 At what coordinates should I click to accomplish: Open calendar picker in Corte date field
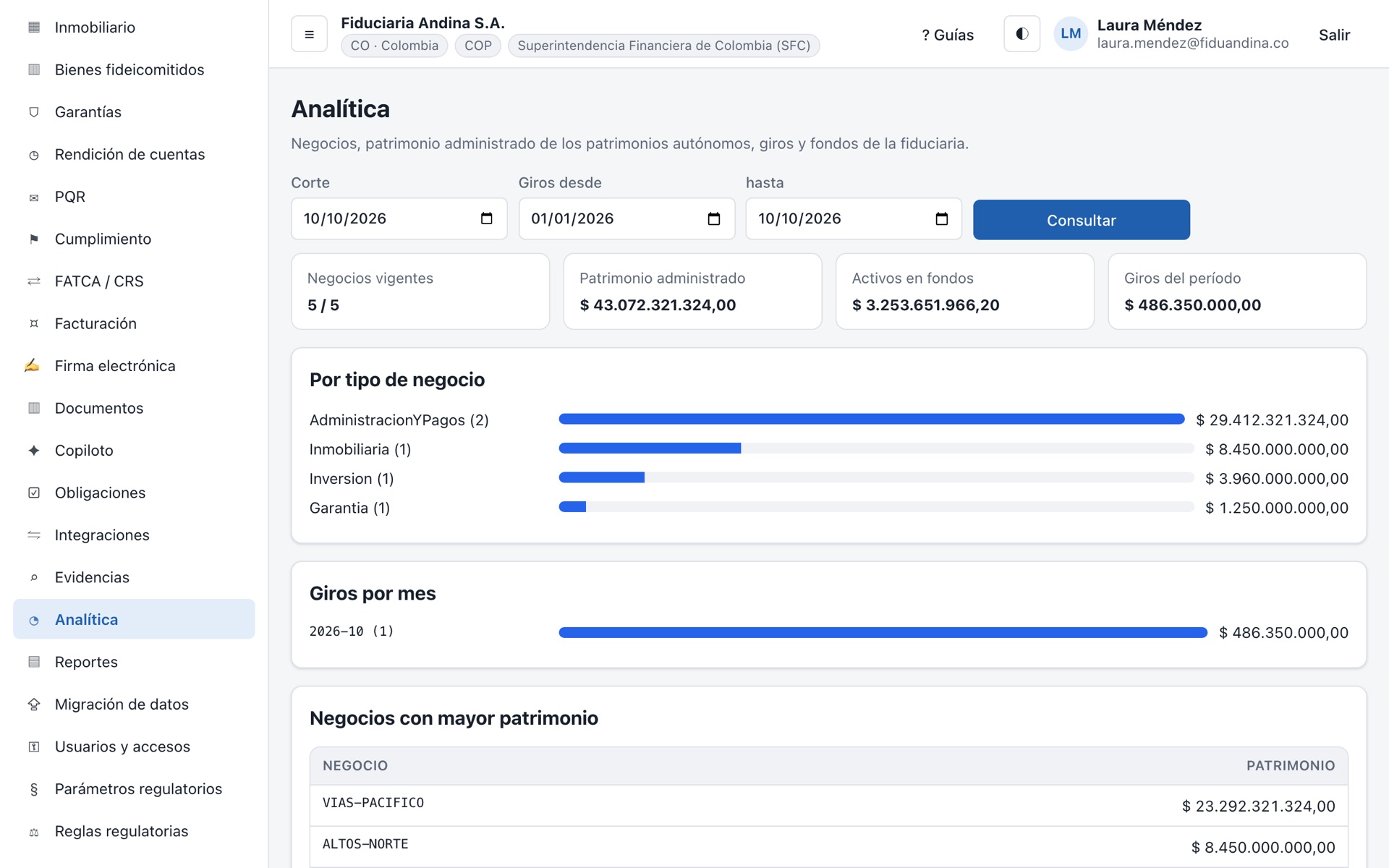tap(486, 218)
